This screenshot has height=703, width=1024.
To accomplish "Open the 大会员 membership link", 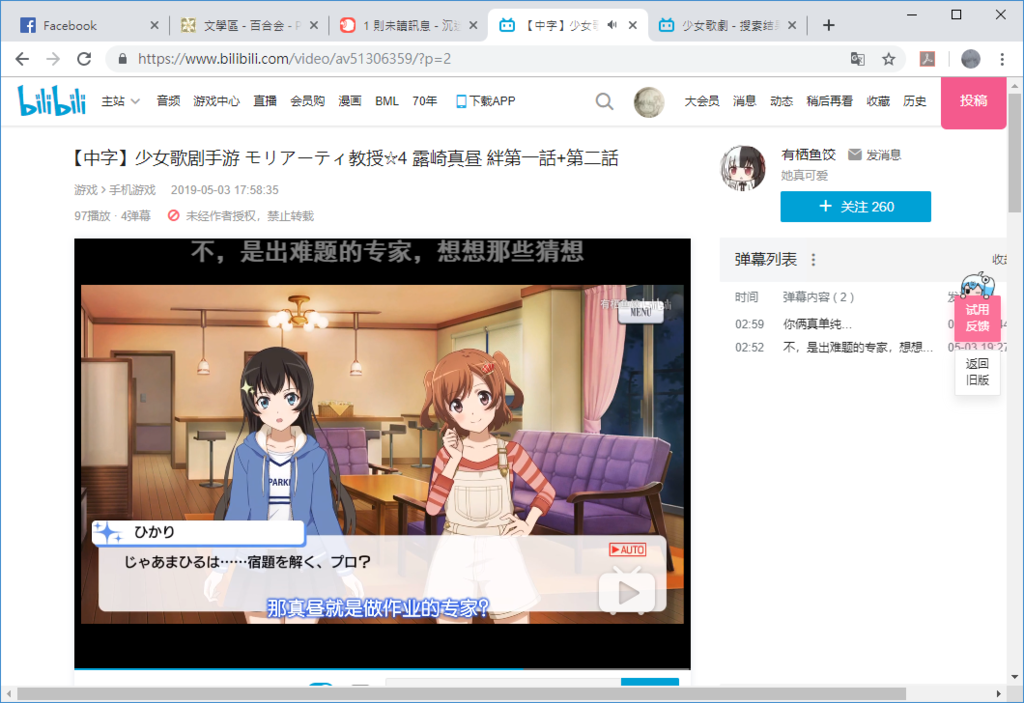I will point(701,101).
